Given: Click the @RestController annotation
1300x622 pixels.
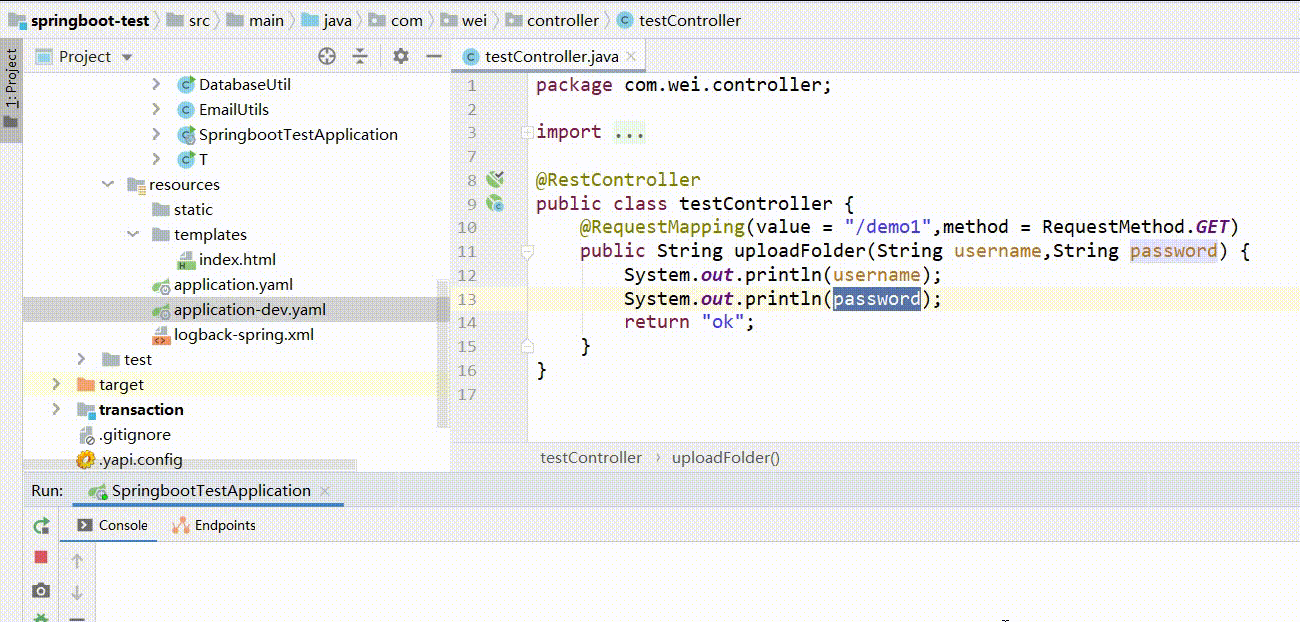Looking at the screenshot, I should click(x=618, y=179).
